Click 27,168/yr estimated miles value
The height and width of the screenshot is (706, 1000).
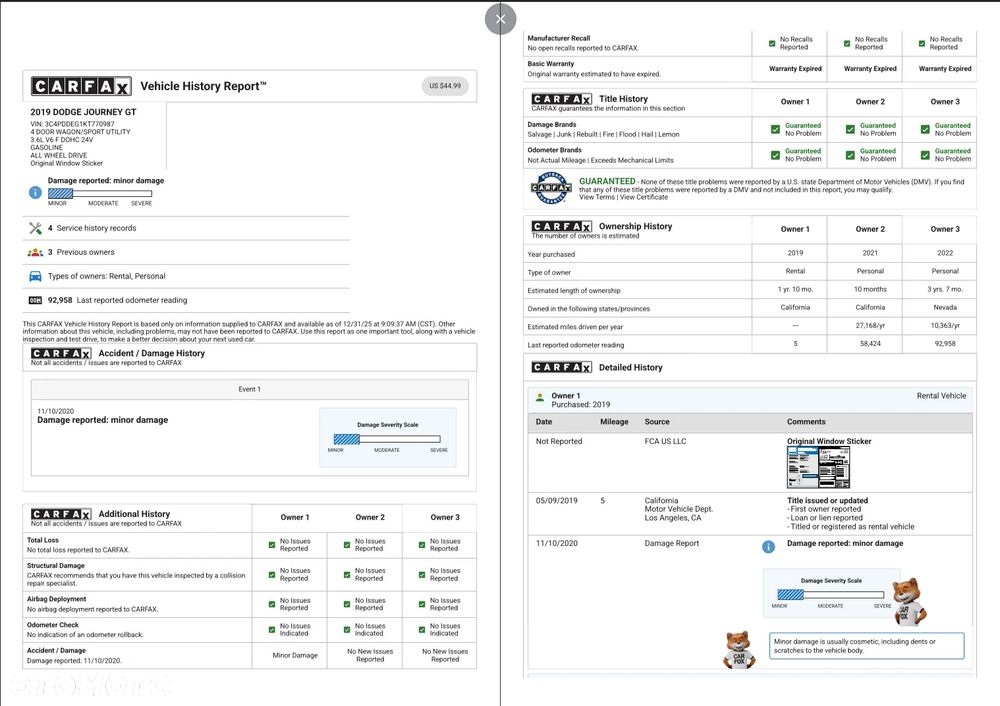point(870,326)
